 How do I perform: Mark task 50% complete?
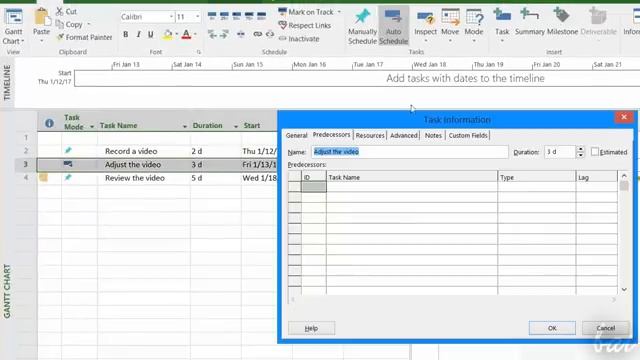pyautogui.click(x=237, y=16)
